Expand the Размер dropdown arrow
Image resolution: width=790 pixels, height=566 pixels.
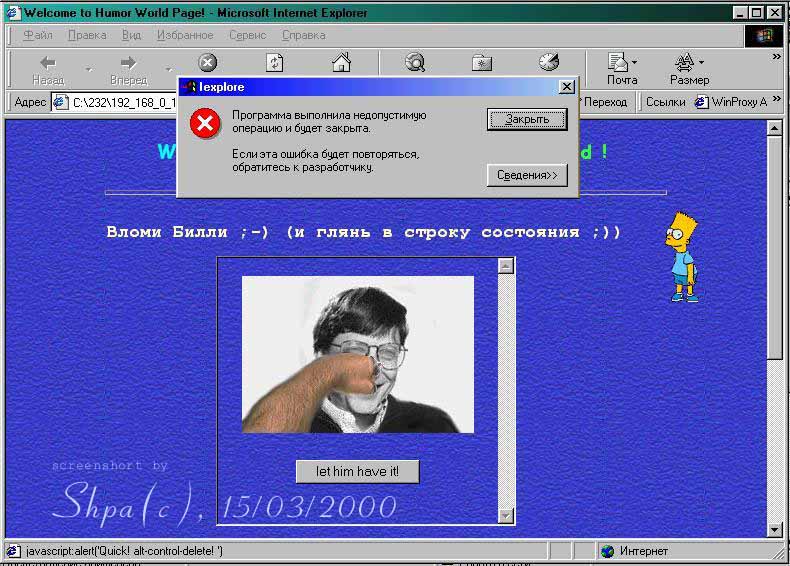pyautogui.click(x=702, y=62)
